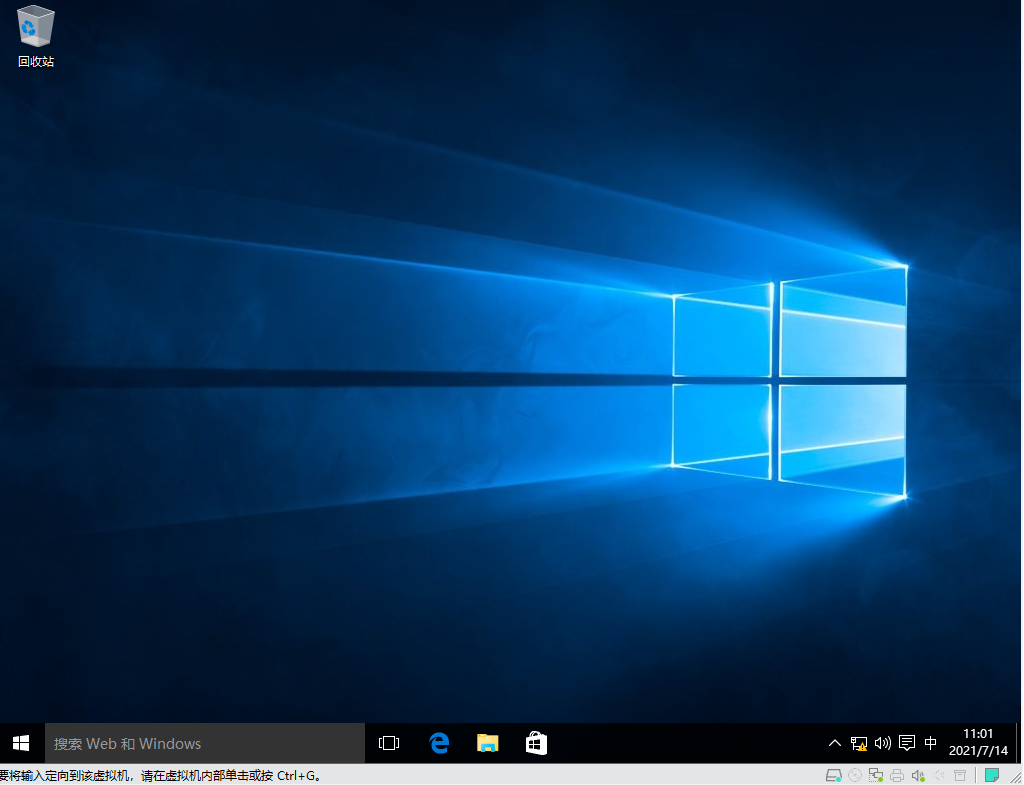
Task: Click the VM printer status icon
Action: coord(897,776)
